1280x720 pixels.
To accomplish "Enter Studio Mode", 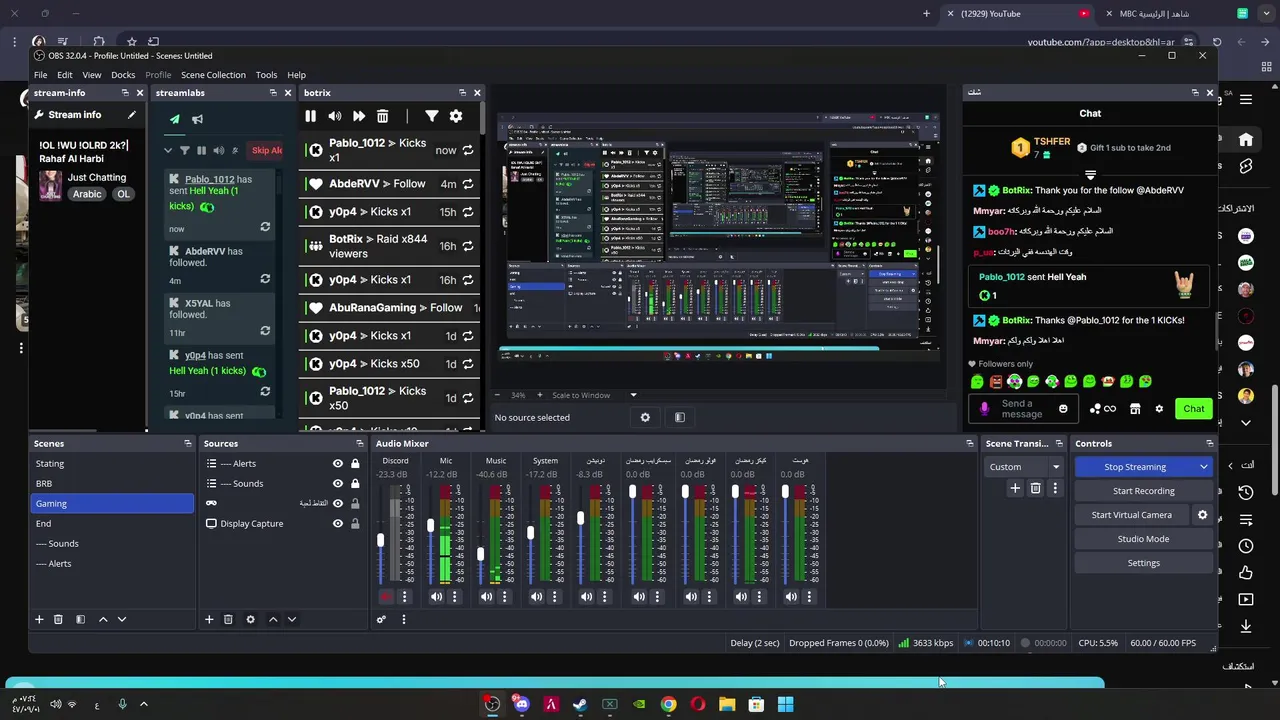I will click(x=1143, y=539).
